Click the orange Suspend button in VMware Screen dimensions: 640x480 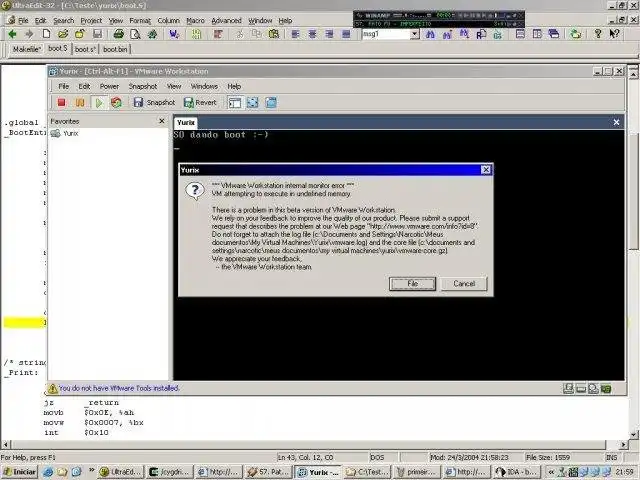[80, 102]
